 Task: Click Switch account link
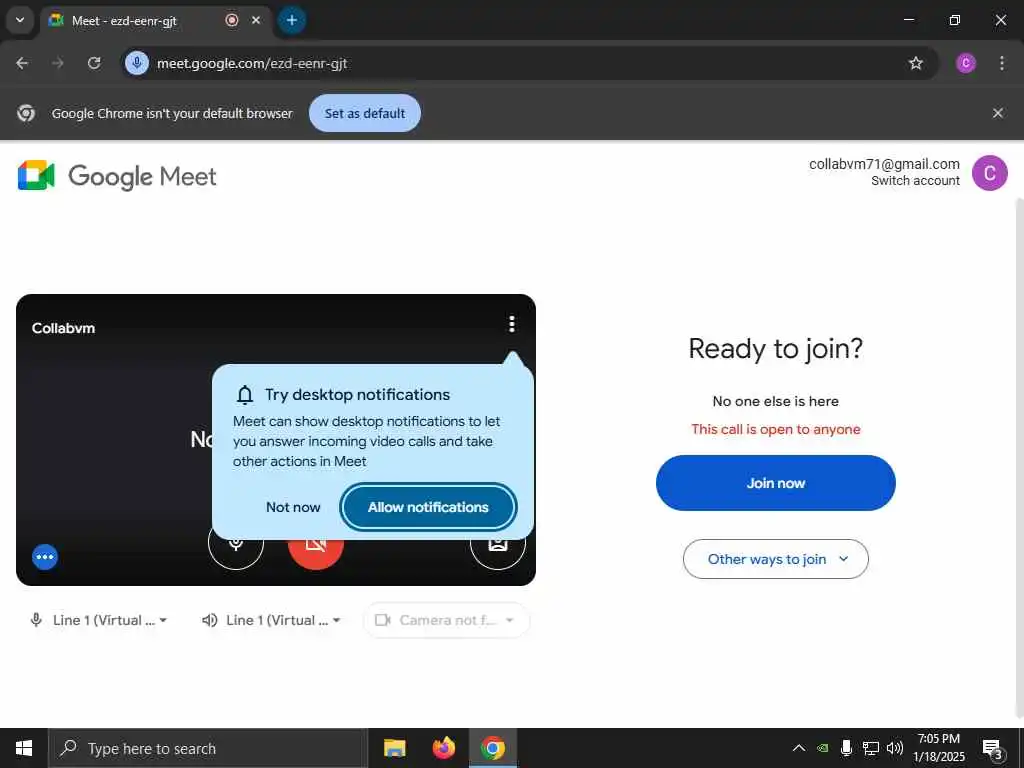(915, 181)
